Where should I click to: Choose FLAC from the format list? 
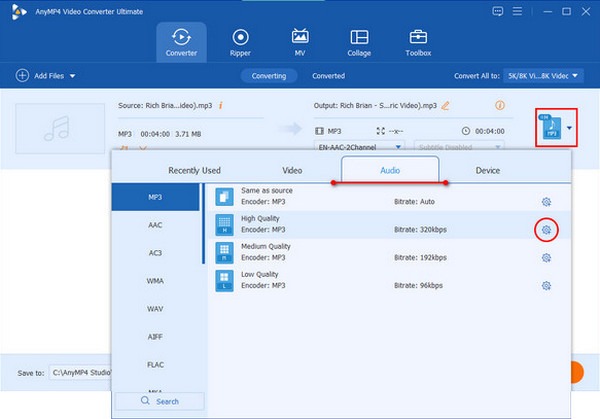[155, 365]
